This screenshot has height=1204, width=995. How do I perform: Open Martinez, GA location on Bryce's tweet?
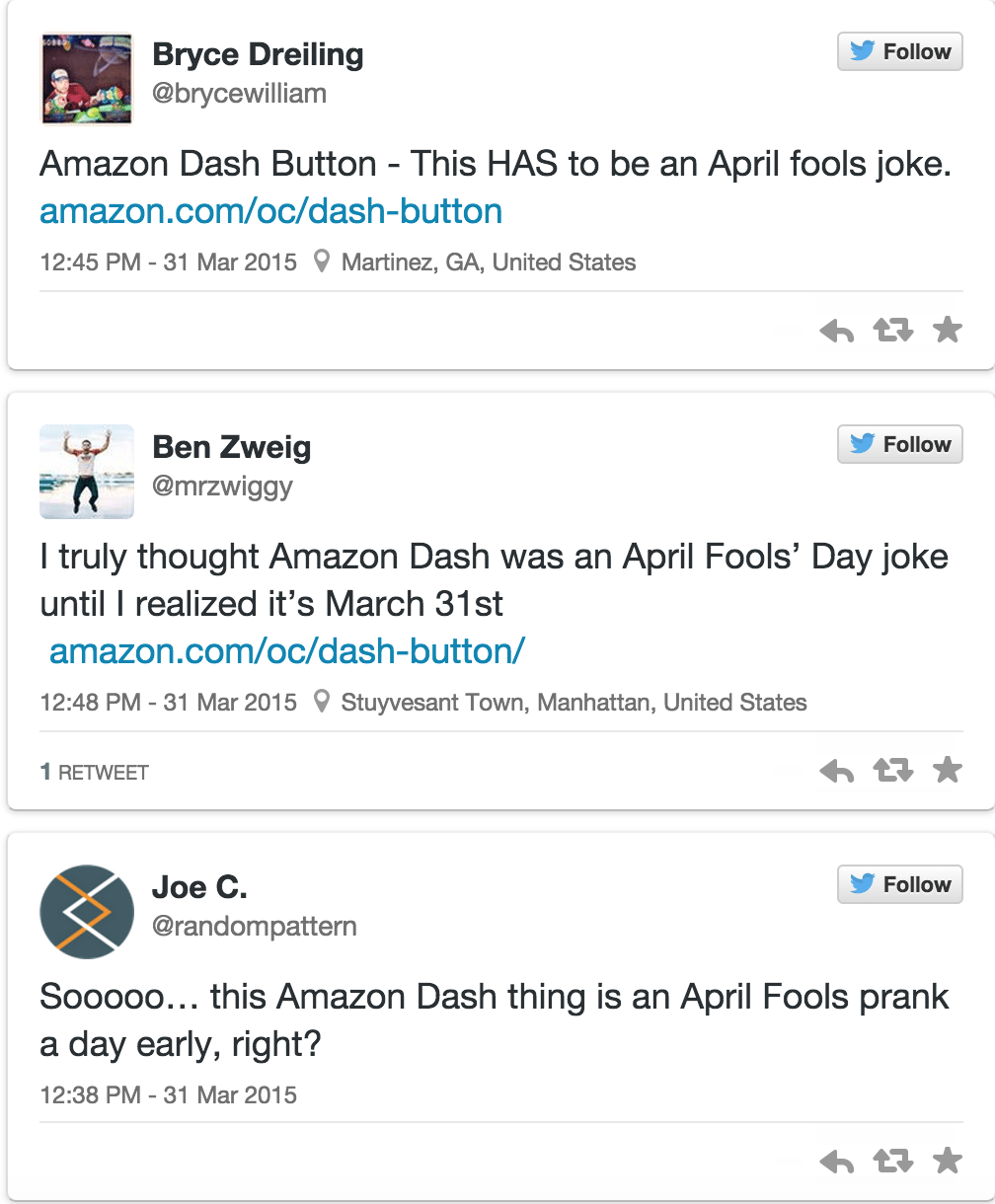tap(488, 263)
